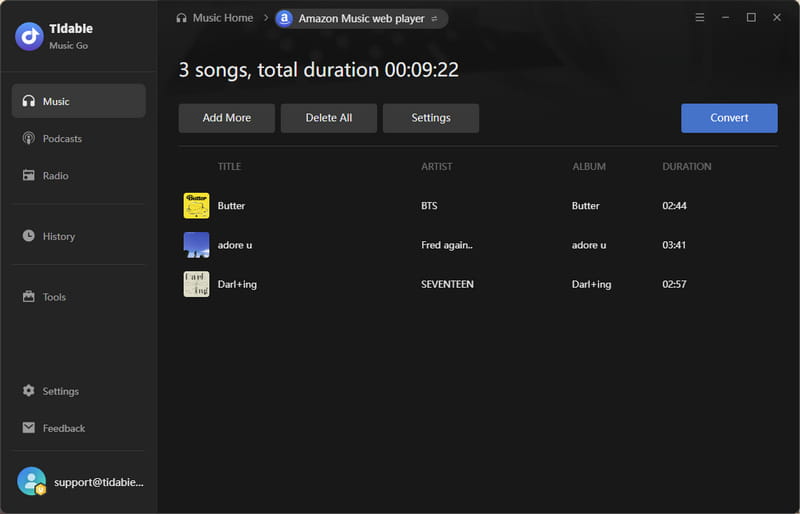Click the 02:57 duration value
The width and height of the screenshot is (800, 514).
[x=674, y=284]
